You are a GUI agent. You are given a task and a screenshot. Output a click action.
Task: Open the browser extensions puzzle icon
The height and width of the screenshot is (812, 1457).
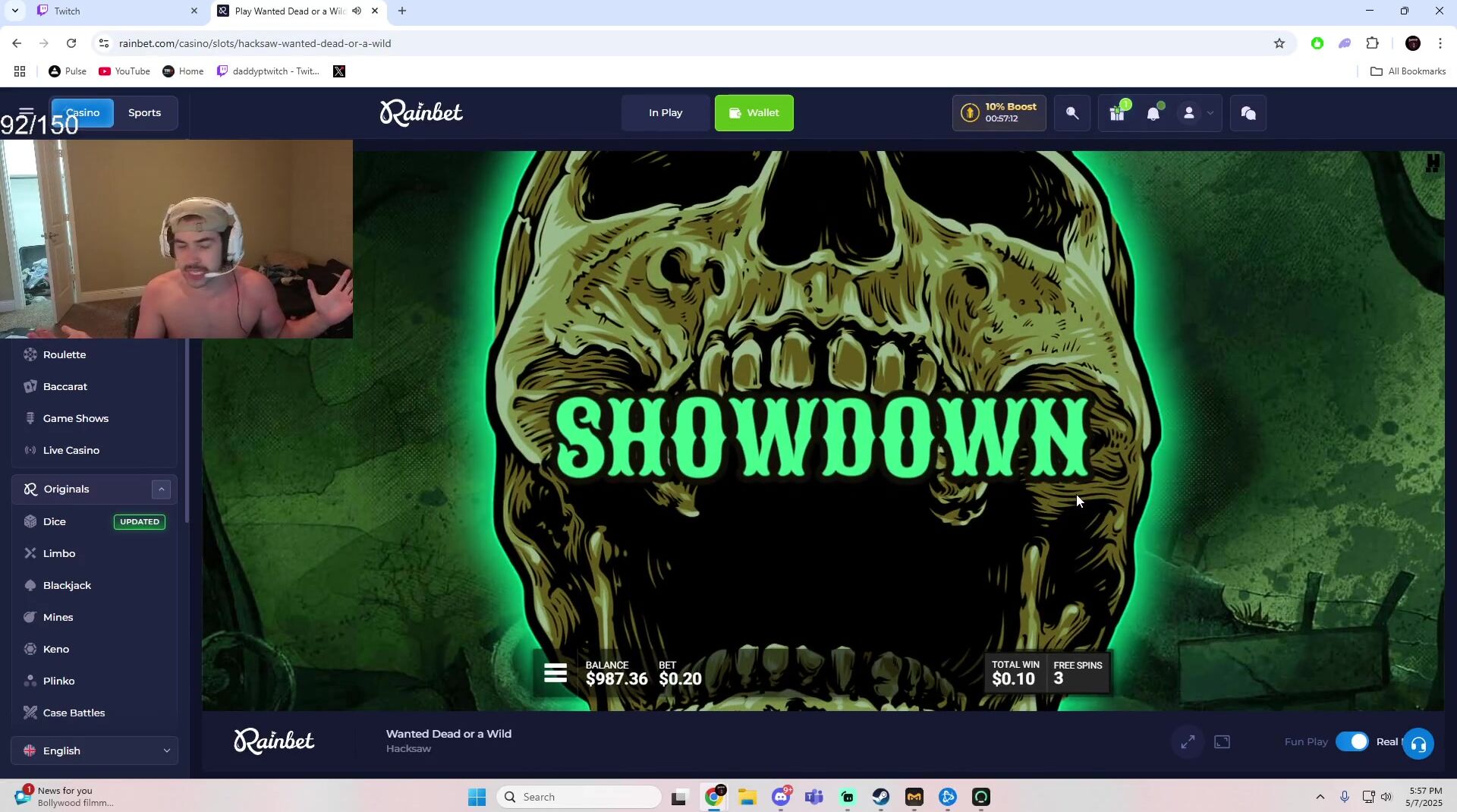pyautogui.click(x=1372, y=43)
